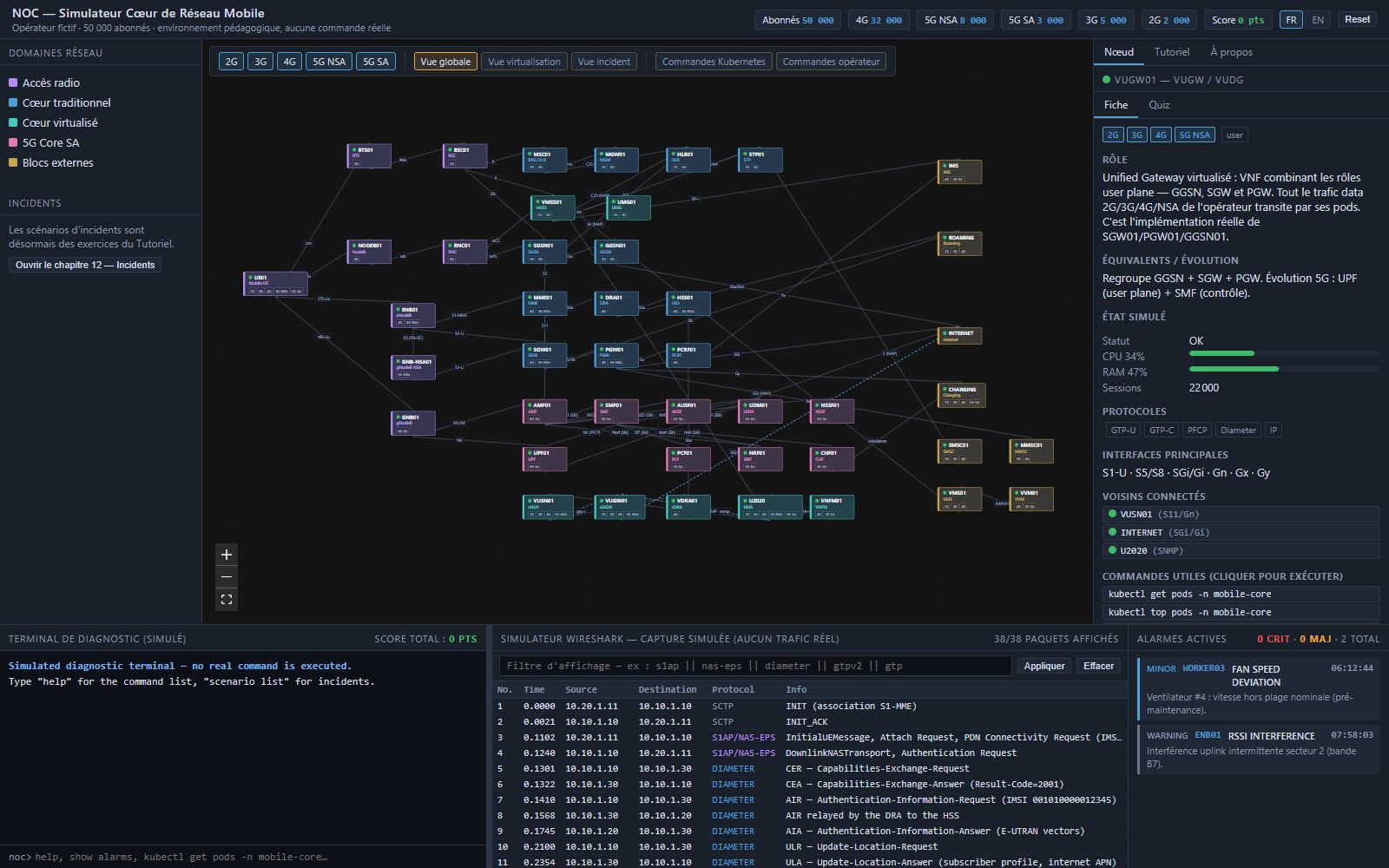Click Commandes opérateur button

(x=831, y=62)
